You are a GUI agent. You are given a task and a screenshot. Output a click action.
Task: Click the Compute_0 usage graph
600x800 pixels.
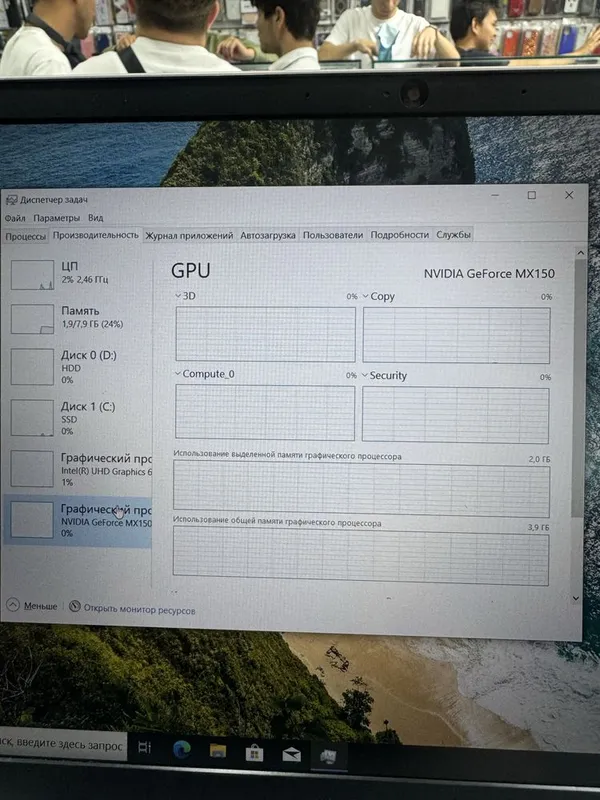(265, 412)
